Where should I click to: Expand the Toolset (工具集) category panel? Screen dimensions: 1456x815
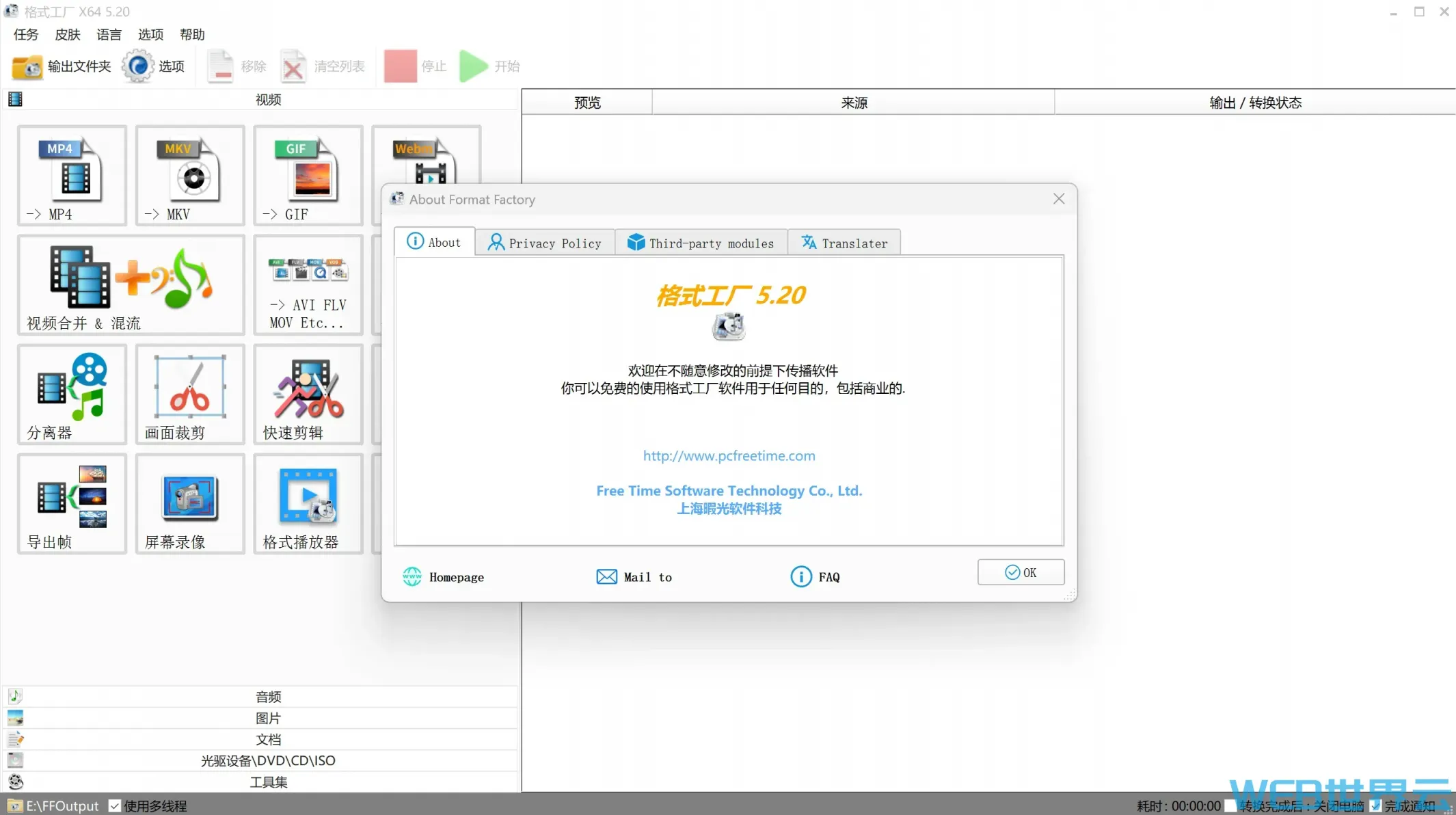260,781
